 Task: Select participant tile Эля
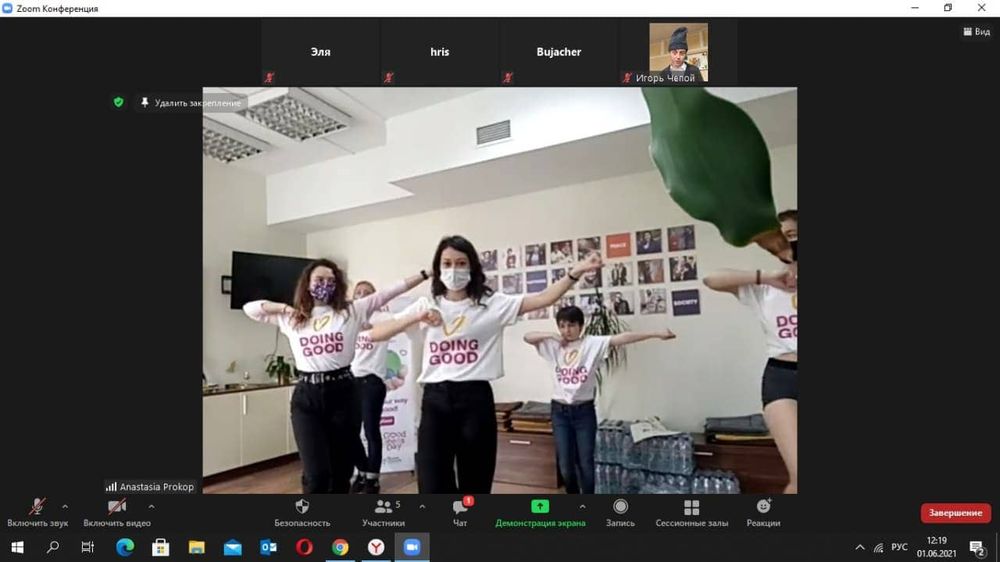point(320,52)
